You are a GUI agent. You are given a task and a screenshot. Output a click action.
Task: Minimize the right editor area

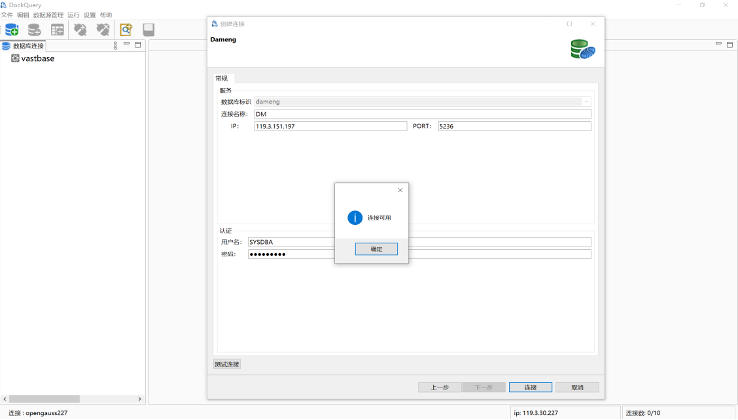pos(719,43)
